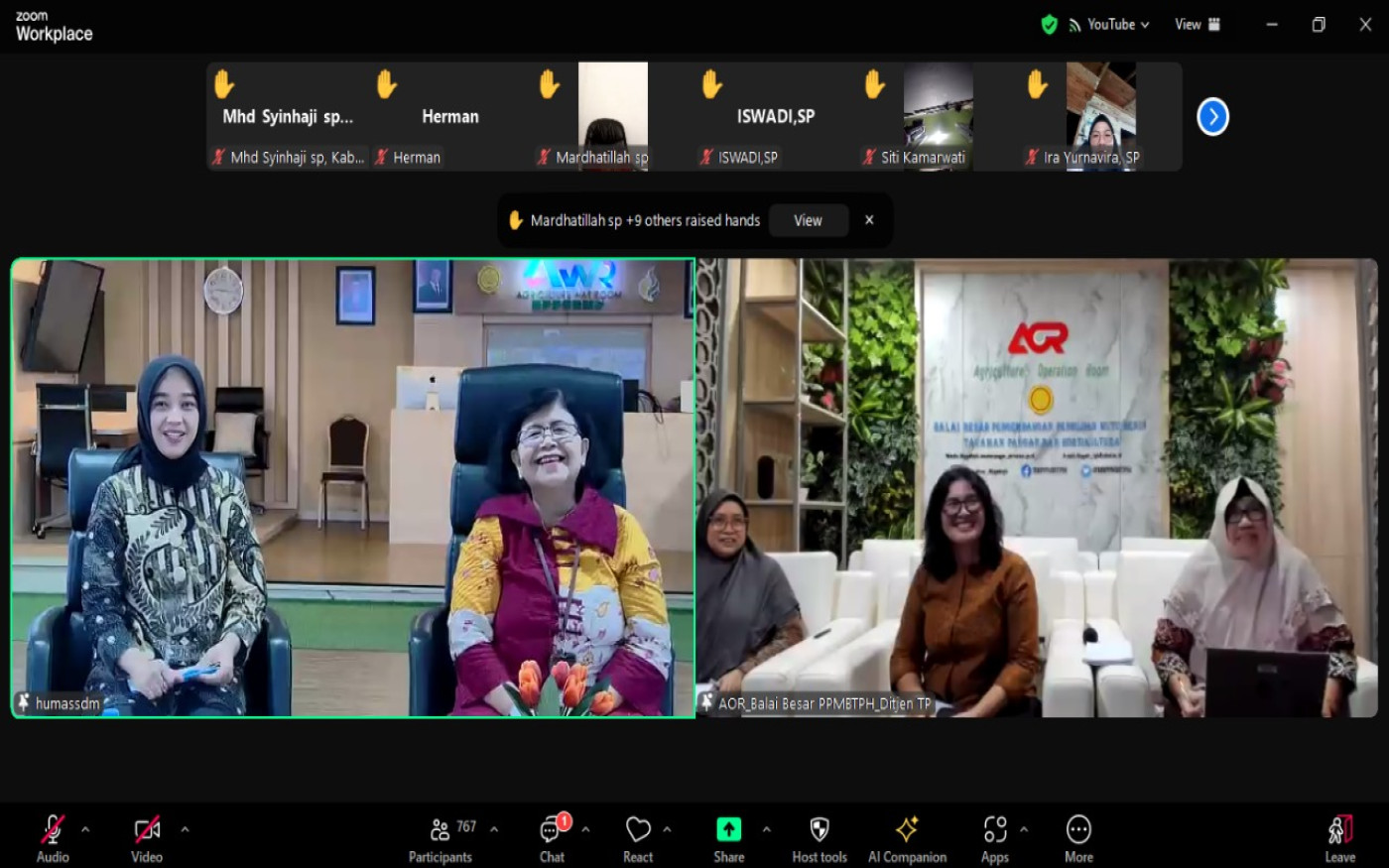This screenshot has height=868, width=1389.
Task: Leave the meeting
Action: click(1339, 838)
